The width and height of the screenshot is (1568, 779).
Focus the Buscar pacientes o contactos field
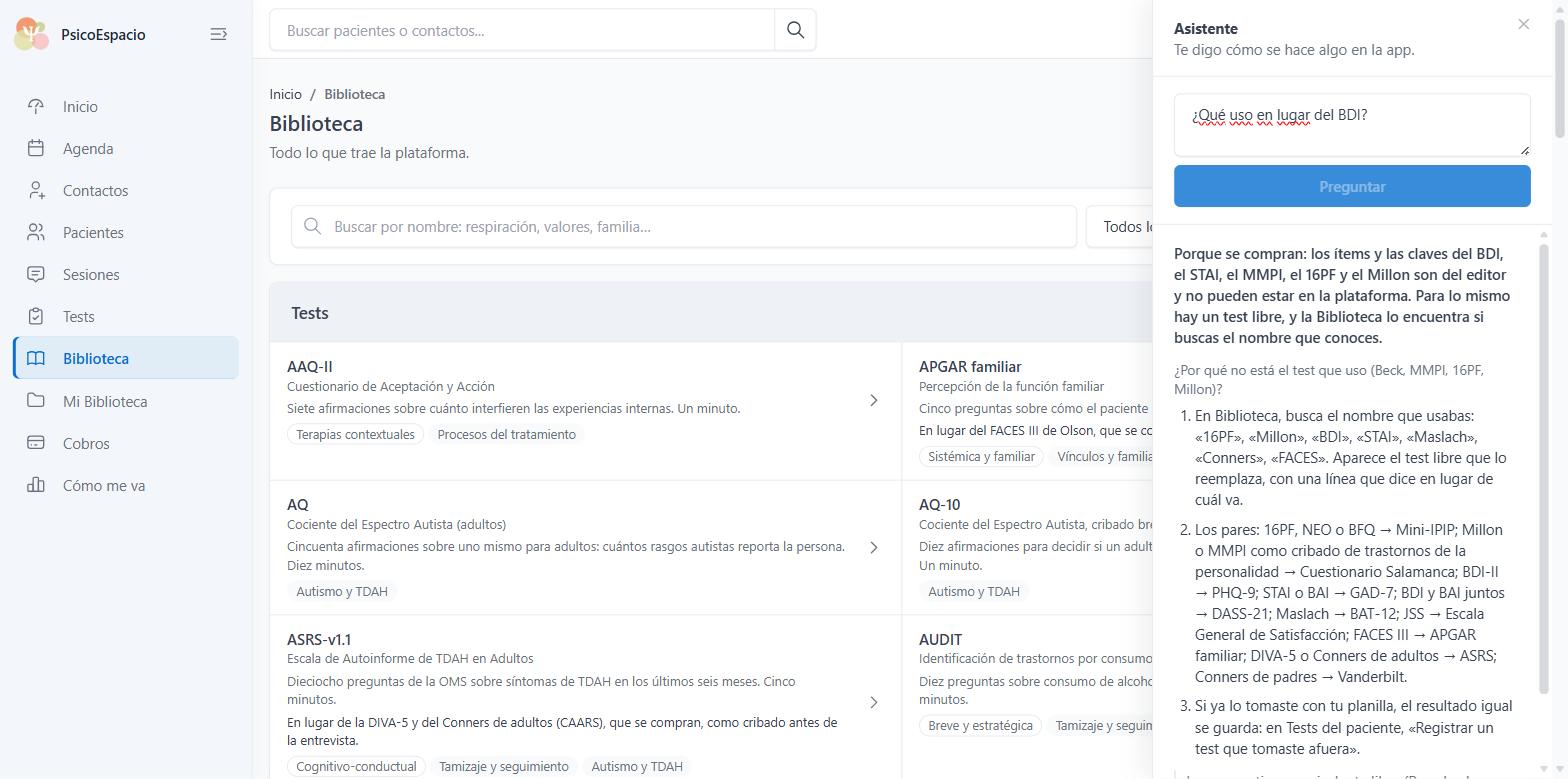pyautogui.click(x=522, y=30)
